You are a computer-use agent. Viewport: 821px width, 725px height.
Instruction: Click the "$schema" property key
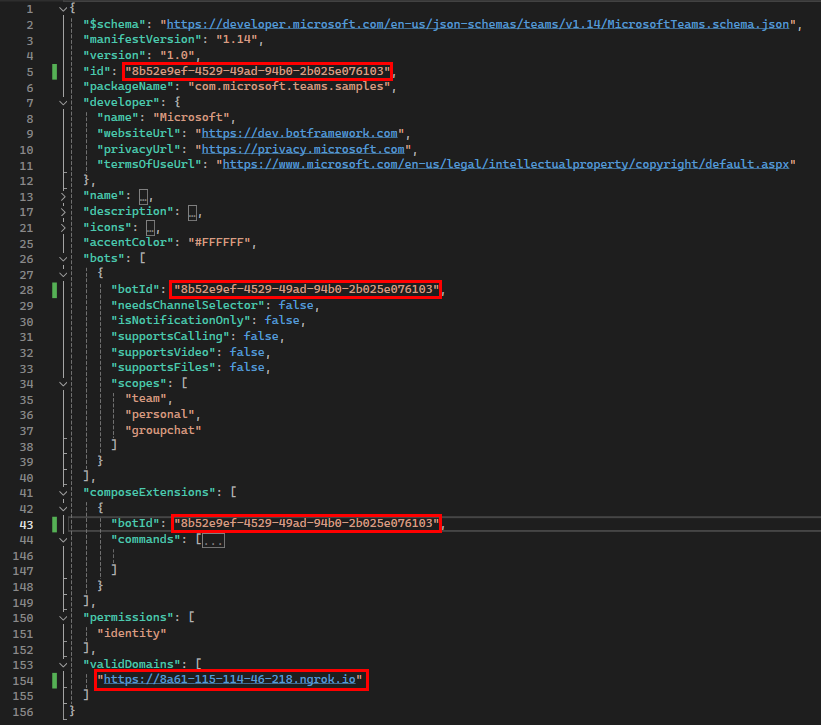tap(114, 24)
